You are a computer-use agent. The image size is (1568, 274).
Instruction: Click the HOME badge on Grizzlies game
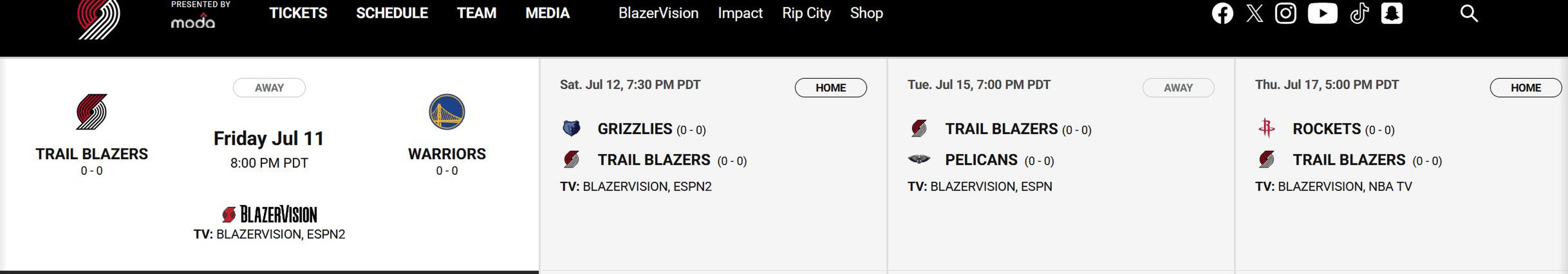point(830,87)
